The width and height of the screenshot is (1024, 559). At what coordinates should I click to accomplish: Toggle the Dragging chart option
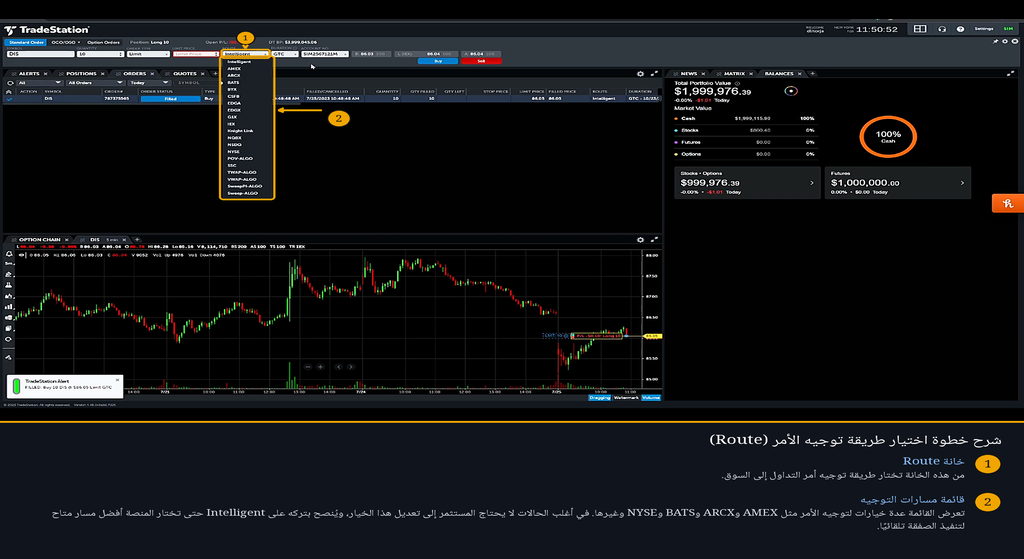pyautogui.click(x=600, y=398)
